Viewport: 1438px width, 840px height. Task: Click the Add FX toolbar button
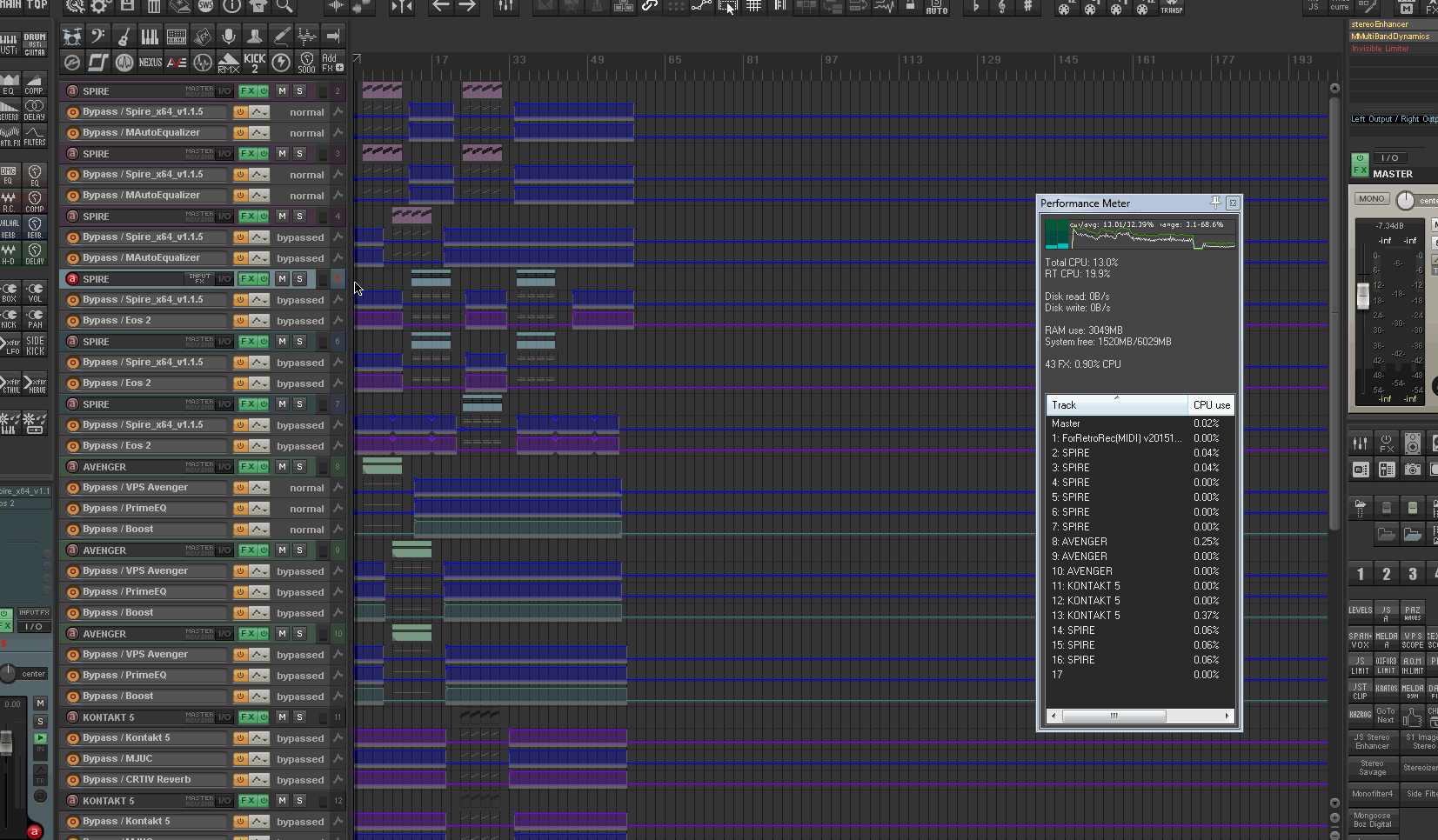coord(332,63)
